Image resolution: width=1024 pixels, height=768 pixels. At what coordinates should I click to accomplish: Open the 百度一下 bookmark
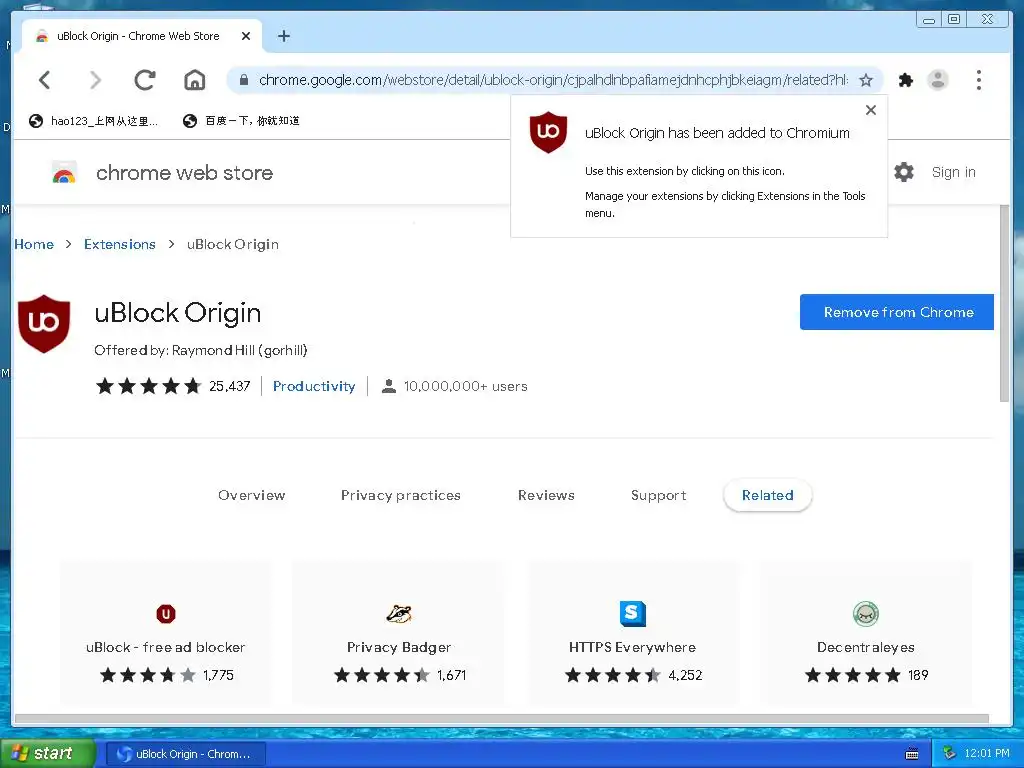pyautogui.click(x=241, y=121)
